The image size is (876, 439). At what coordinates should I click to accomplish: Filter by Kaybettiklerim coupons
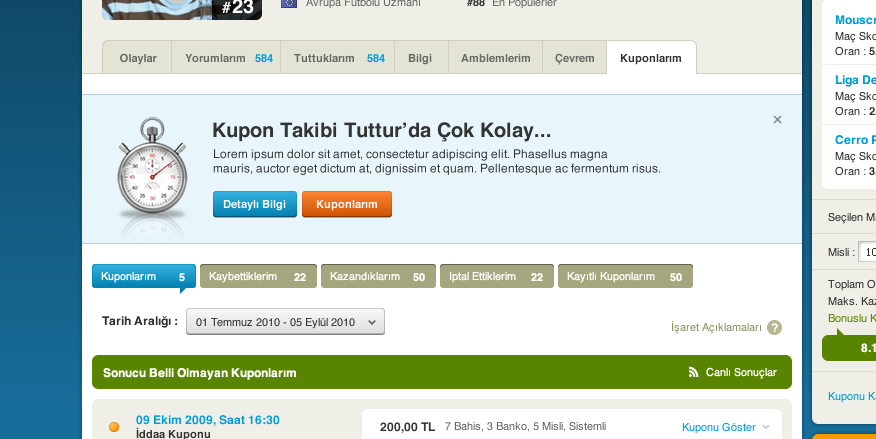pos(258,276)
